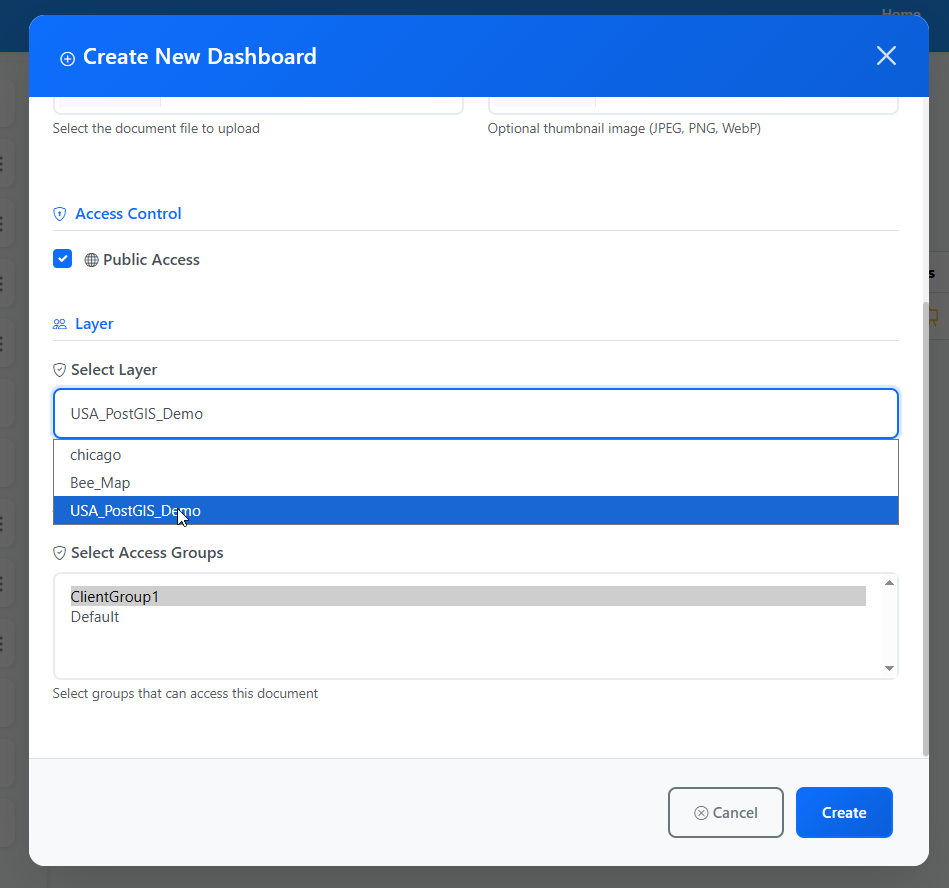Viewport: 949px width, 888px height.
Task: Open the Select Layer combo box
Action: pos(475,413)
